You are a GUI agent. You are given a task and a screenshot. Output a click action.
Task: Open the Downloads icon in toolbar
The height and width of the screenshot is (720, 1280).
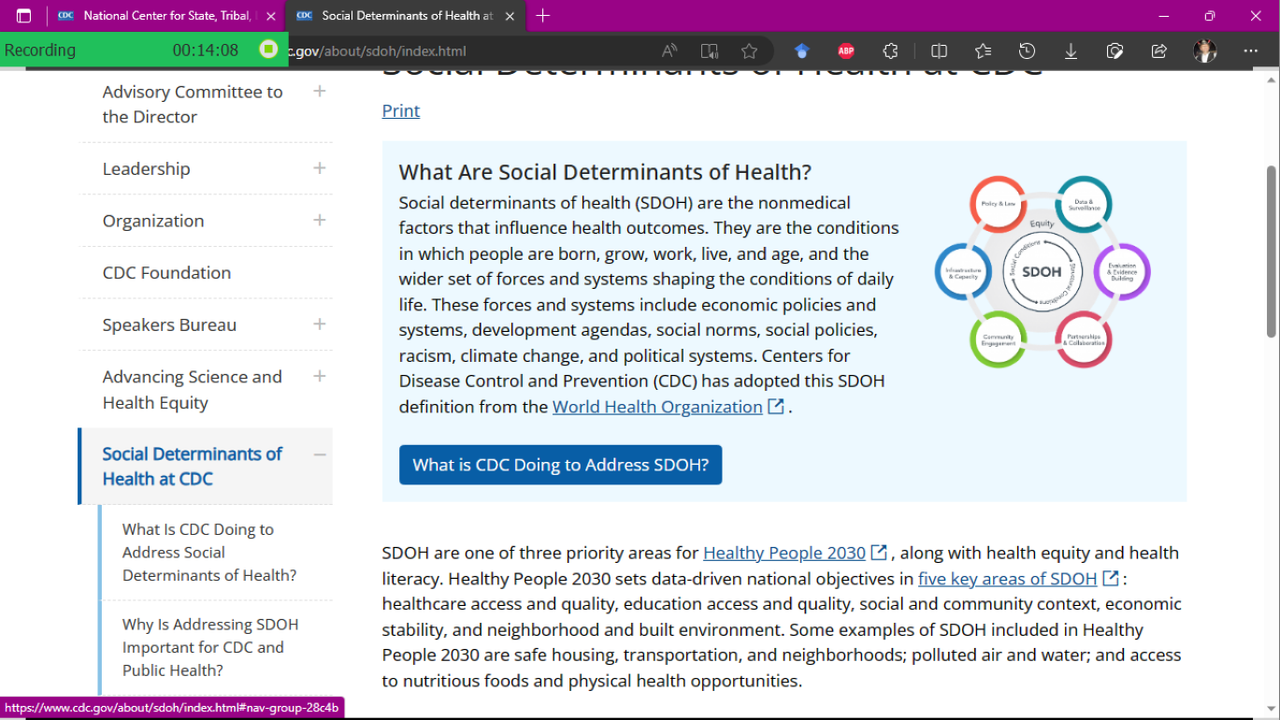coord(1071,51)
